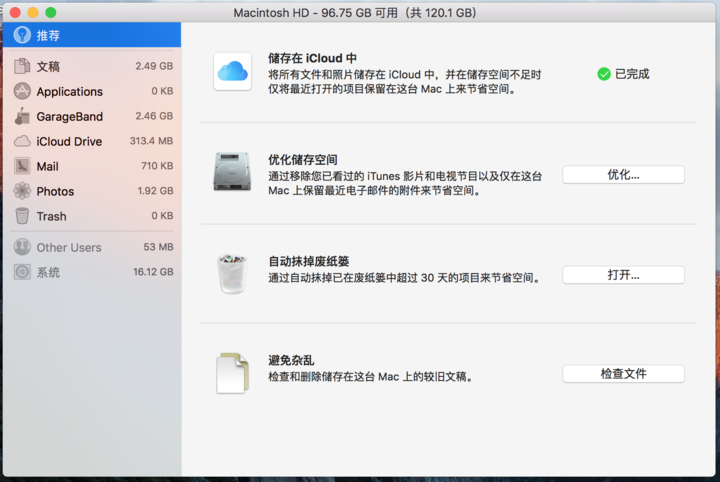Click the 打开... button for auto-empty trash
720x482 pixels.
pos(623,275)
